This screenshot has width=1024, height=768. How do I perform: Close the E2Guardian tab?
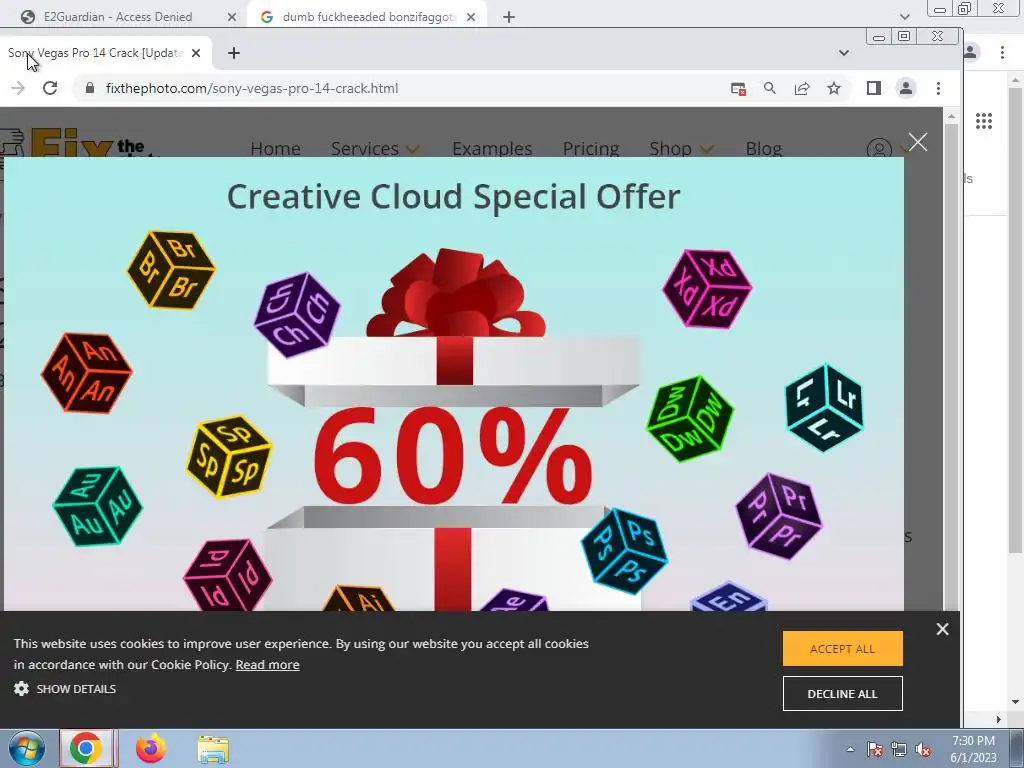point(232,17)
